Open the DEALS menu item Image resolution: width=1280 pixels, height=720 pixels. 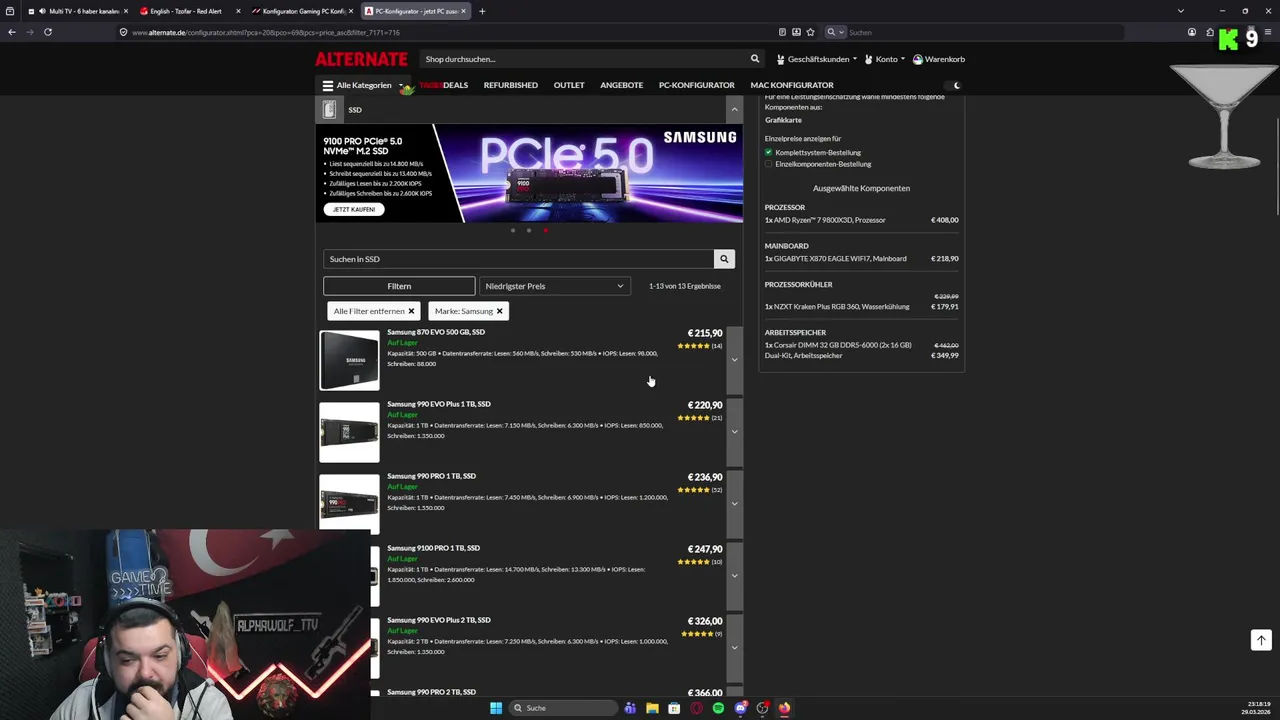[444, 85]
